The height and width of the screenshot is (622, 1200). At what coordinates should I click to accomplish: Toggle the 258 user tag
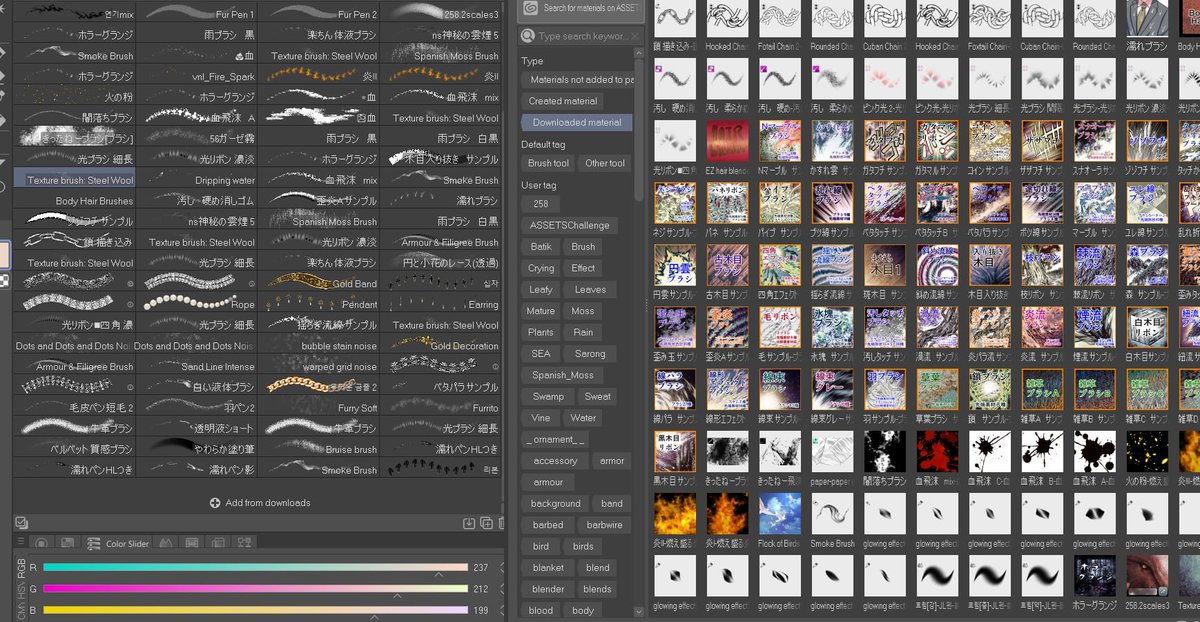[540, 204]
